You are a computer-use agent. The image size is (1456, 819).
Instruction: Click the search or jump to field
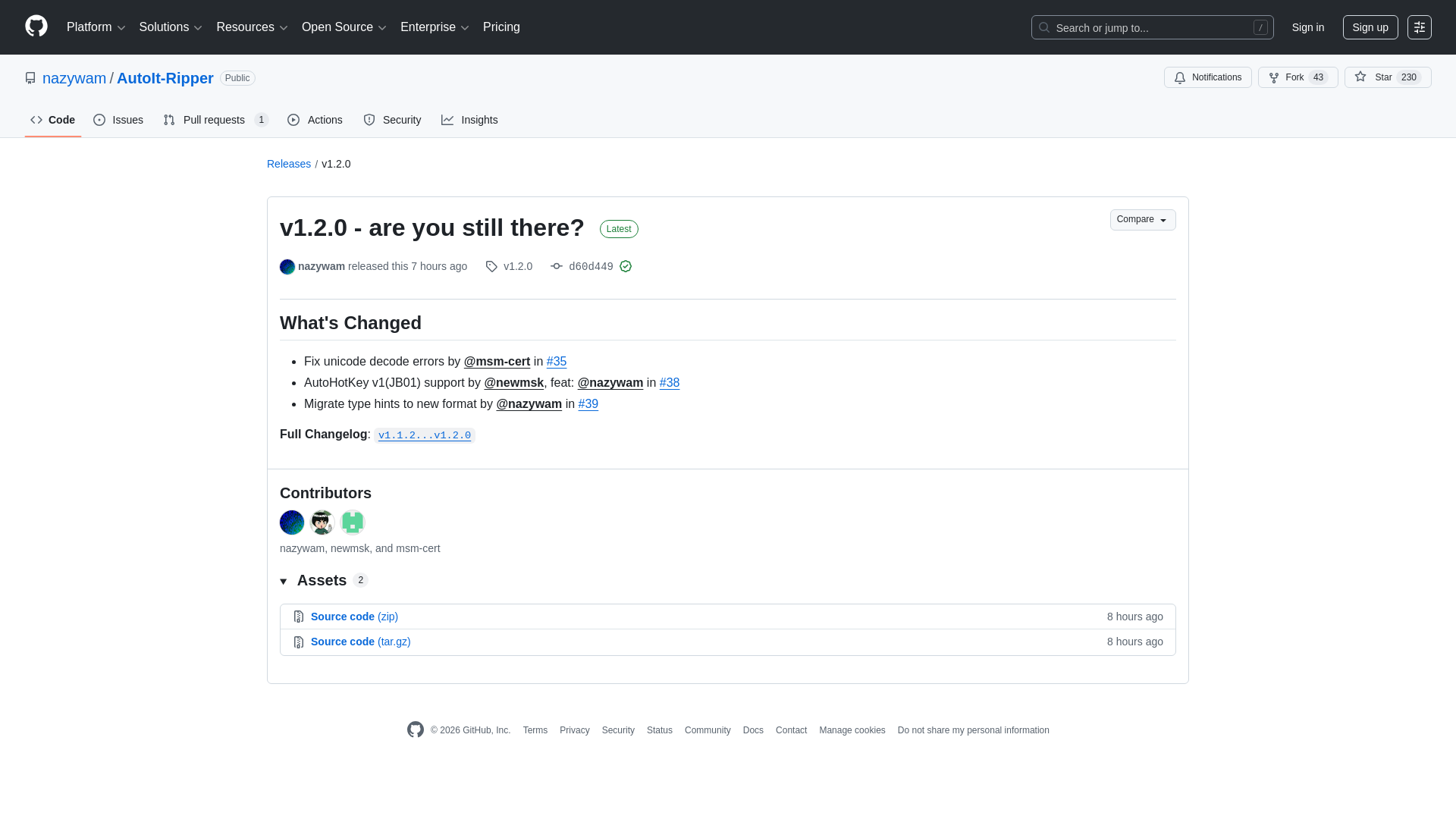(1152, 27)
